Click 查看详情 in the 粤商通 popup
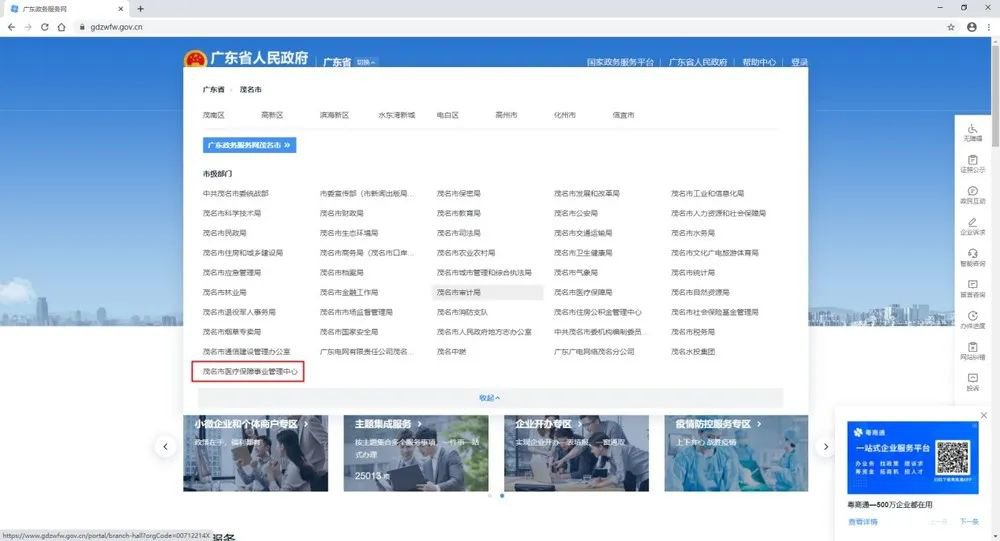This screenshot has width=1000, height=541. coord(863,522)
